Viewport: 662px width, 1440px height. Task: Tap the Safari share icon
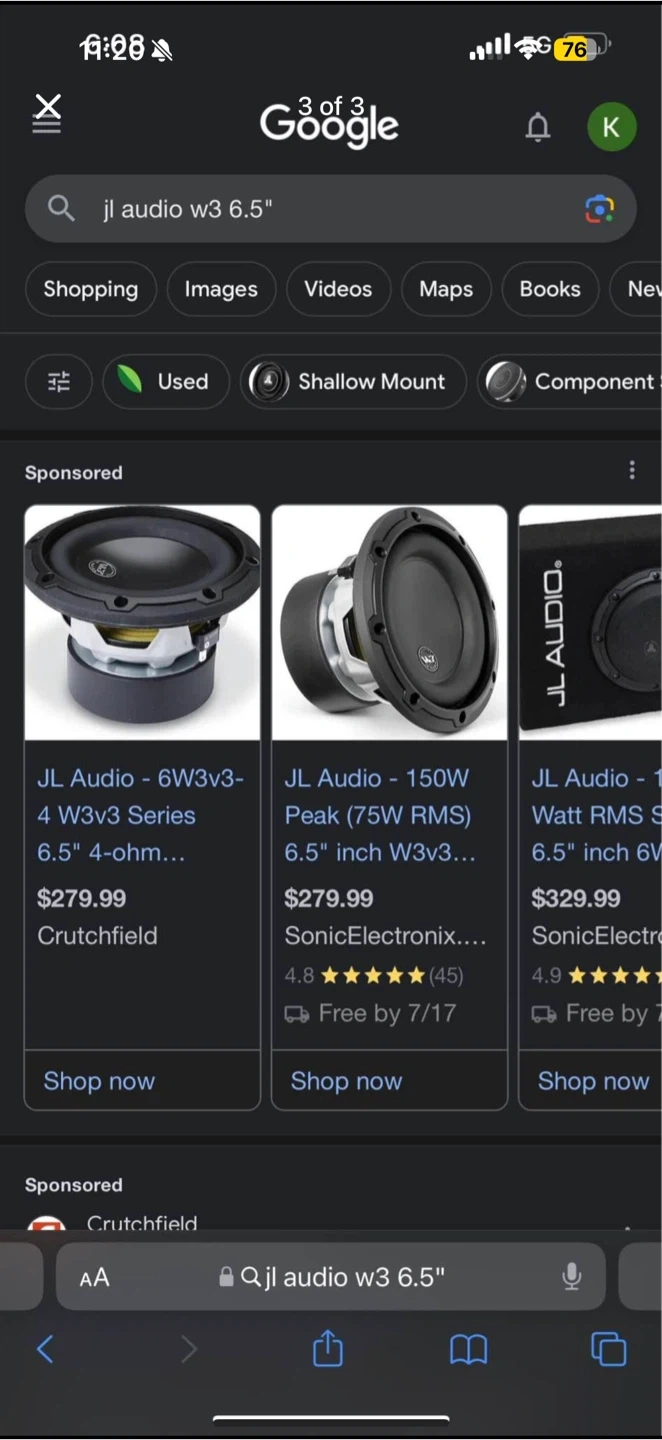328,1350
